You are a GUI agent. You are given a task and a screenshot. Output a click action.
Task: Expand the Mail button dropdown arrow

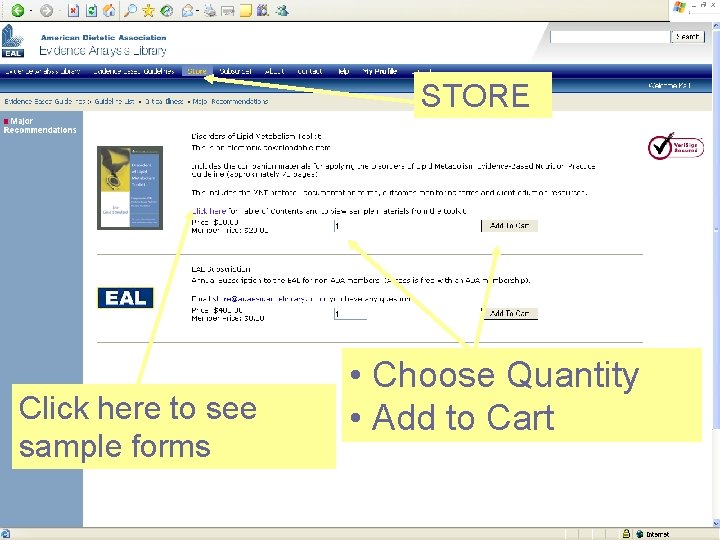tap(197, 11)
